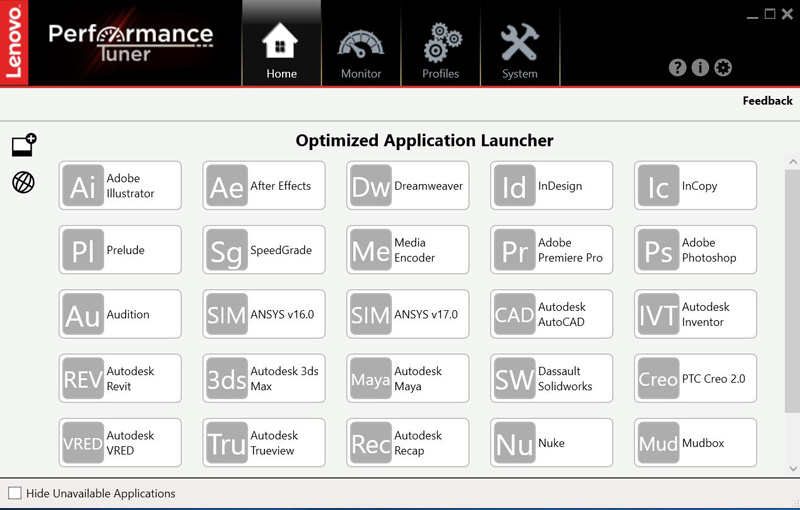
Task: Open Autodesk Inventor tile
Action: (695, 314)
